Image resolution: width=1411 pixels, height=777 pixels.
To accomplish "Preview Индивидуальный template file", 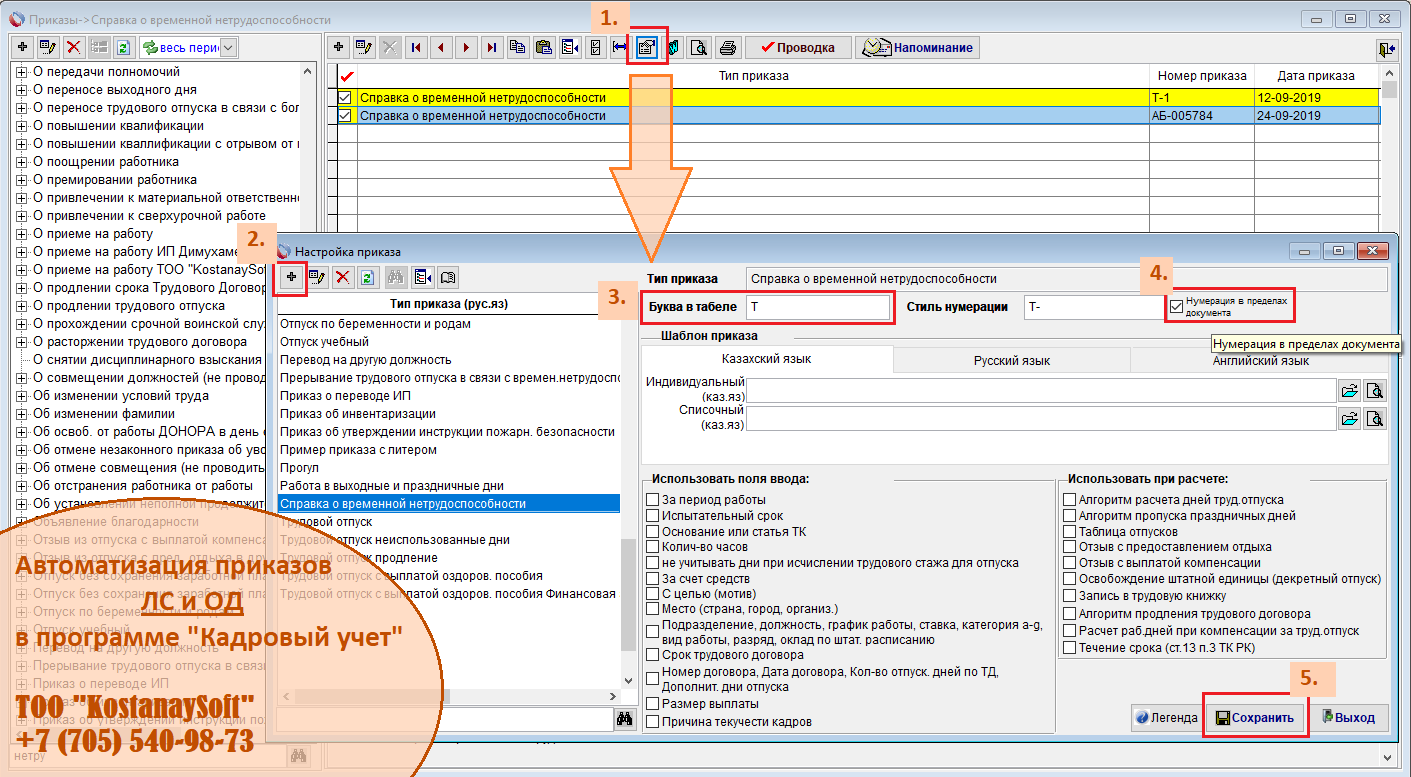I will (1375, 391).
